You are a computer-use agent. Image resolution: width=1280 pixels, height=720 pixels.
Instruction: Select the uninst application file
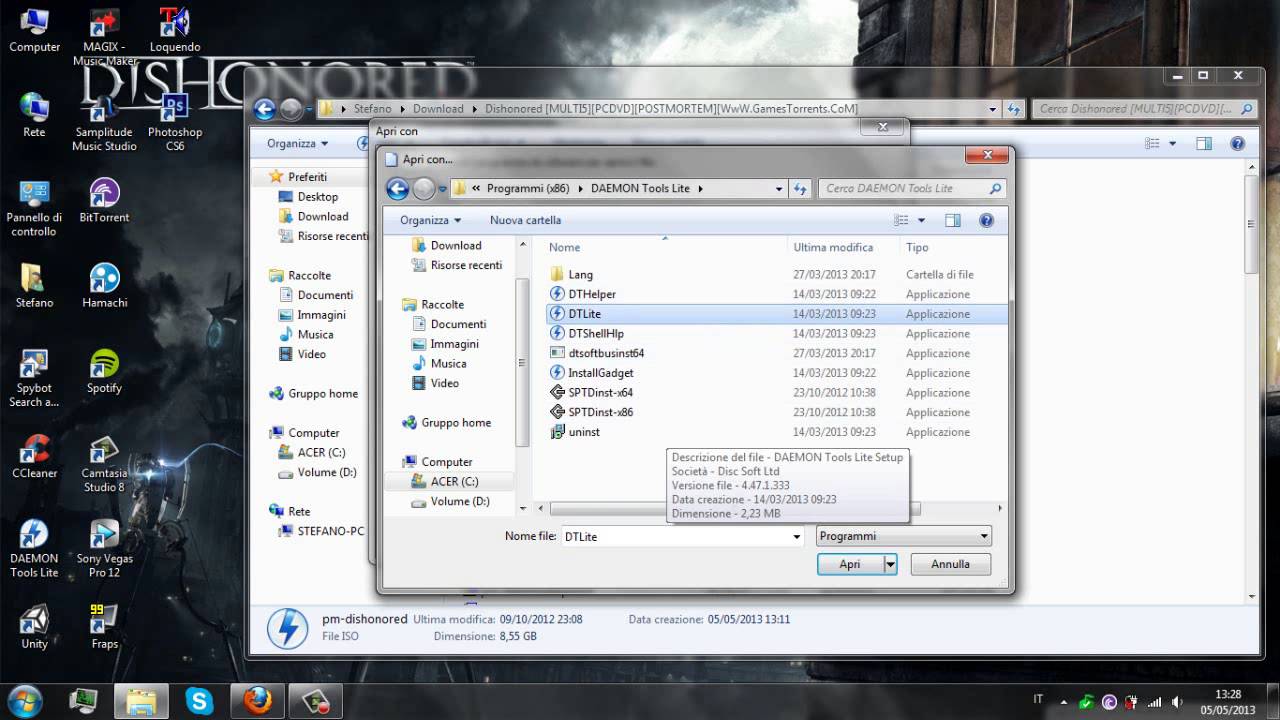(584, 432)
